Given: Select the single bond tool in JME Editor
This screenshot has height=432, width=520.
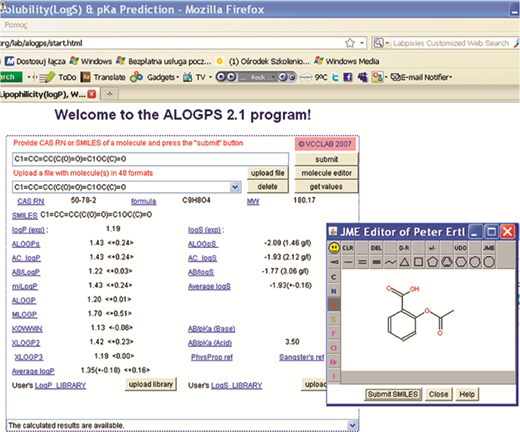Looking at the screenshot, I should tap(348, 262).
